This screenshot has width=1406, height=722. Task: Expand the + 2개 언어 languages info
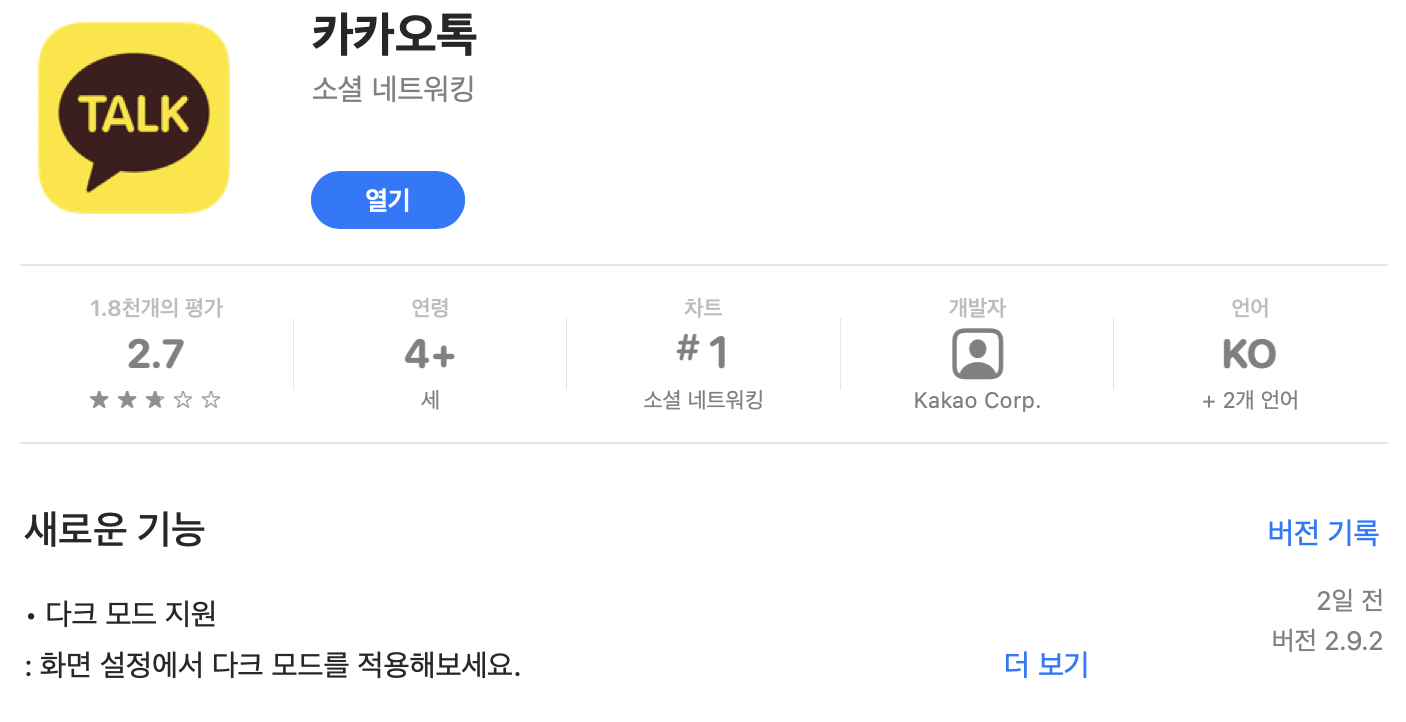[1250, 401]
